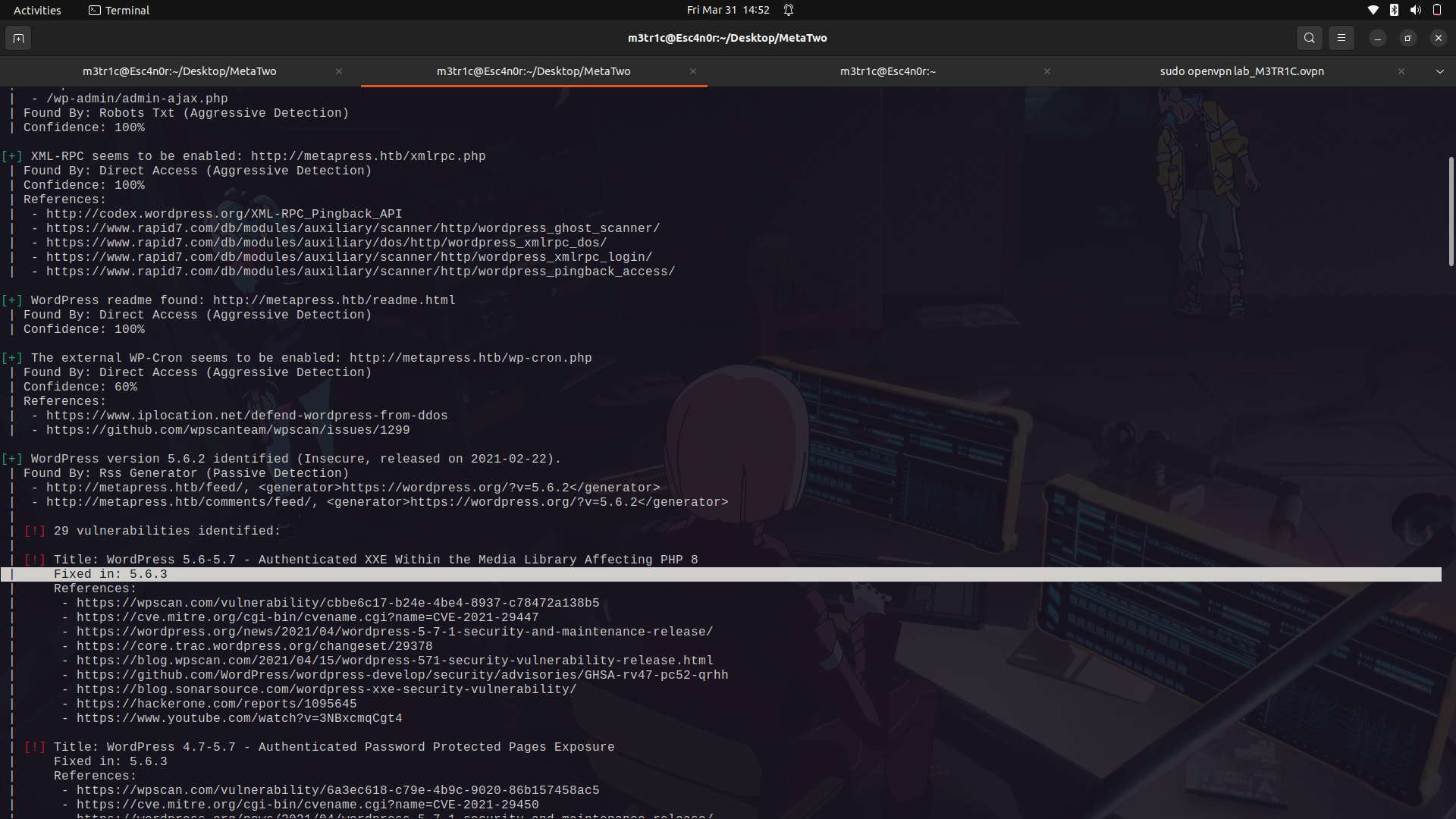Click the Bluetooth icon in the top bar
This screenshot has height=819, width=1456.
pyautogui.click(x=1394, y=10)
